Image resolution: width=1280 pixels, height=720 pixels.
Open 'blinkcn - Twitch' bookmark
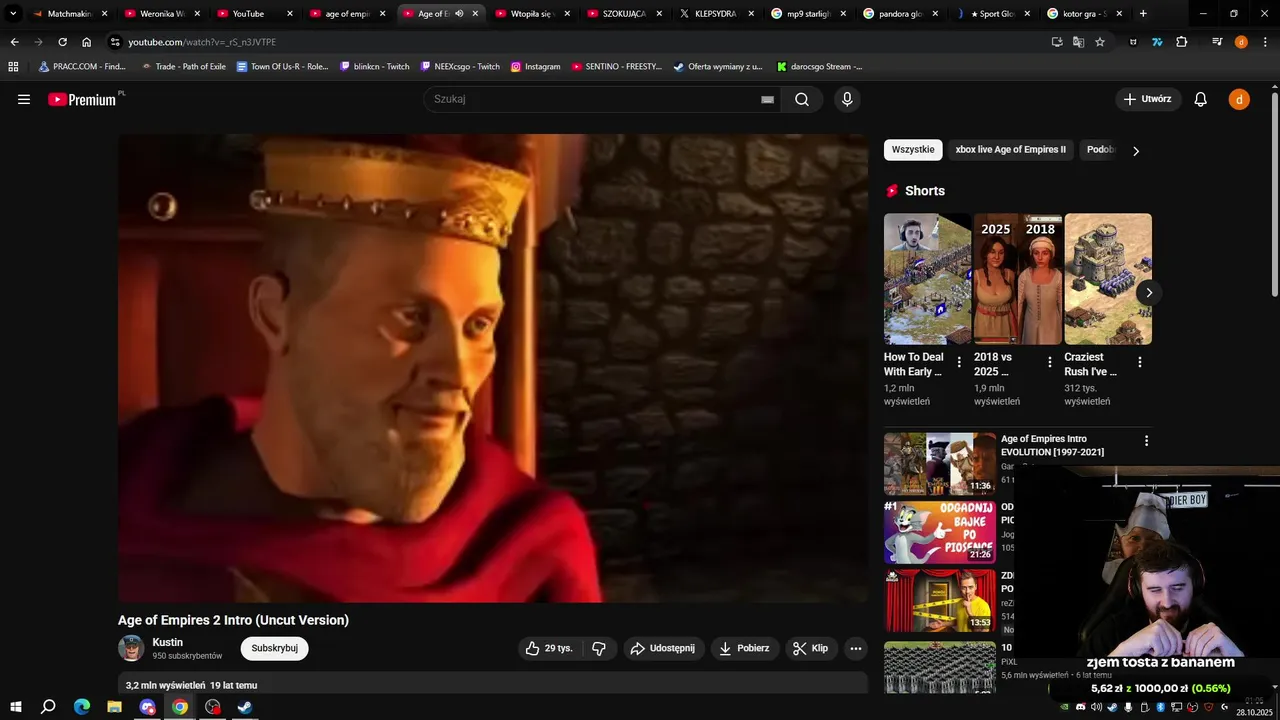point(375,66)
